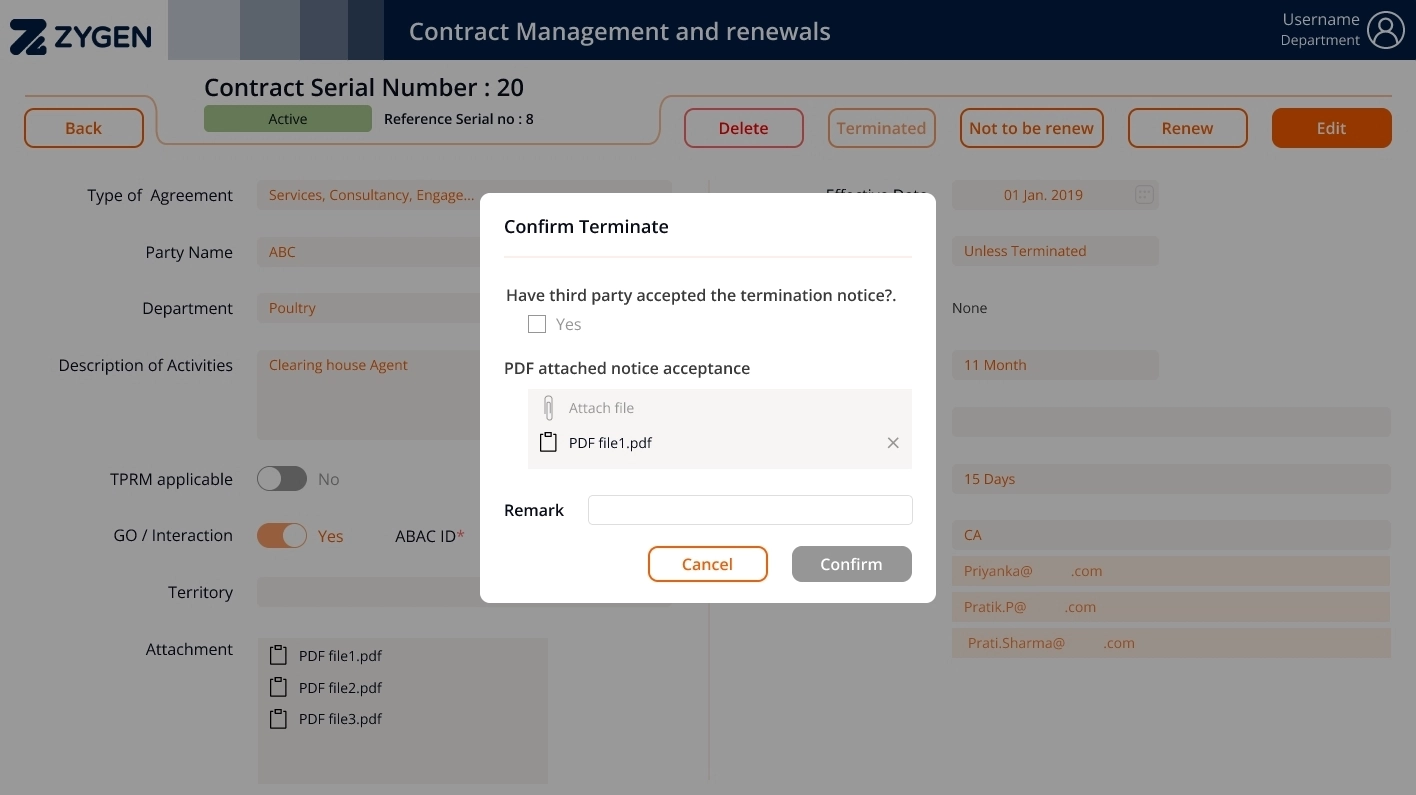Click the Not to be renew button
This screenshot has width=1416, height=795.
point(1031,128)
